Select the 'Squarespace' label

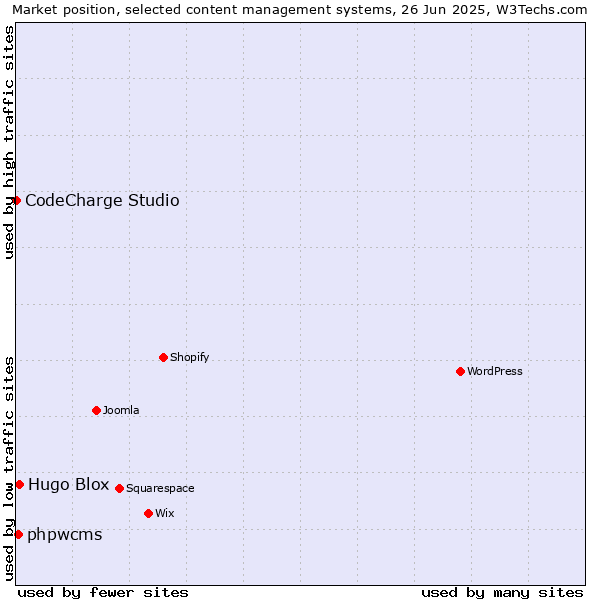pos(160,489)
